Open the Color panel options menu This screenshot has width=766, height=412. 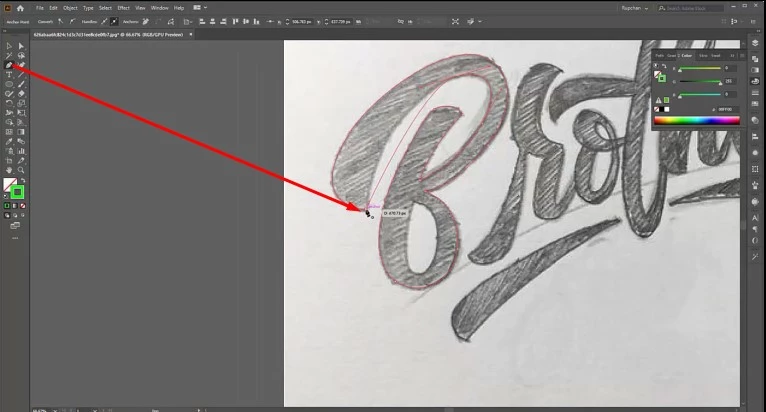click(742, 56)
